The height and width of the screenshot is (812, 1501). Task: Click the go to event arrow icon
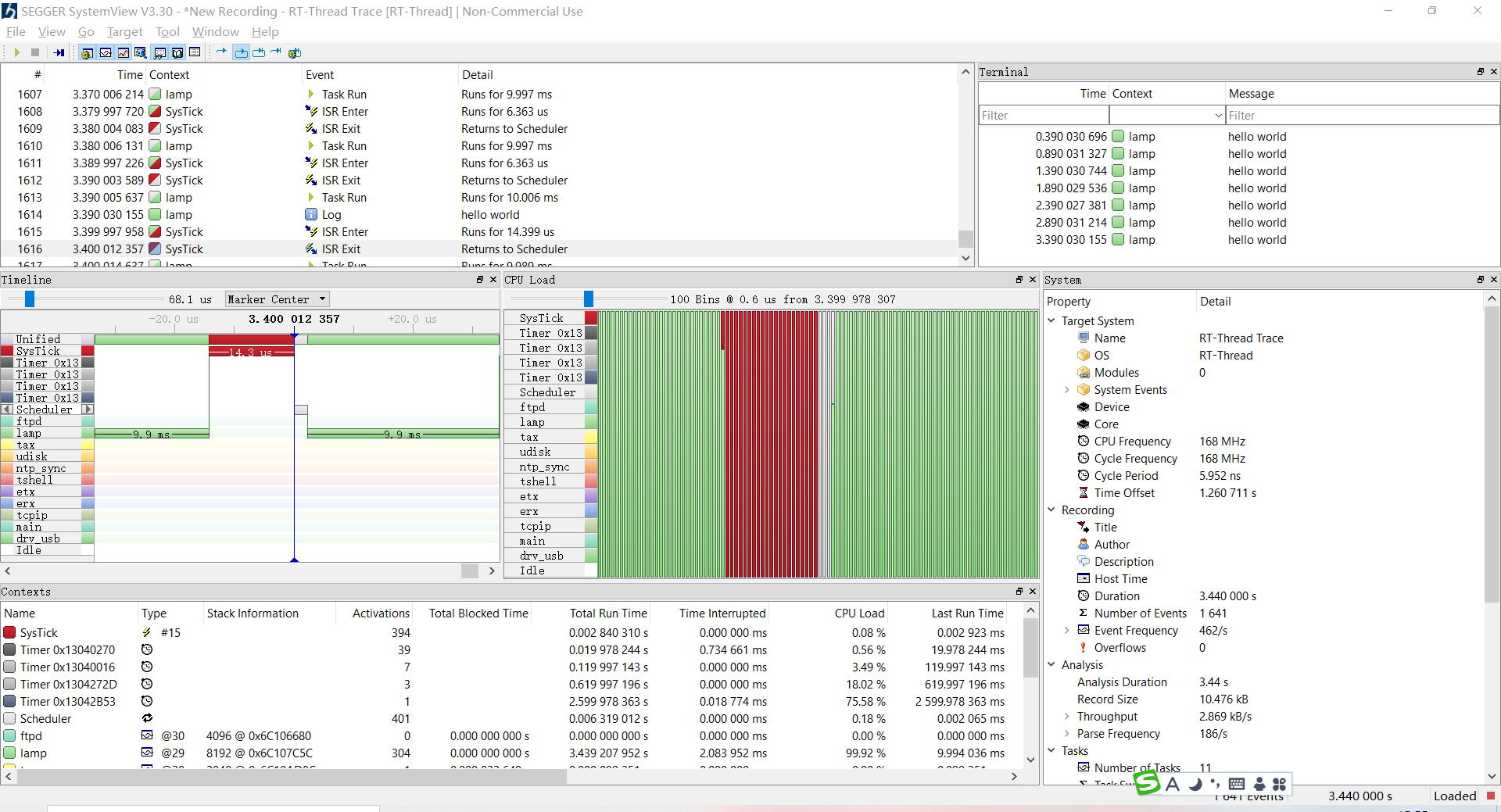[x=222, y=52]
